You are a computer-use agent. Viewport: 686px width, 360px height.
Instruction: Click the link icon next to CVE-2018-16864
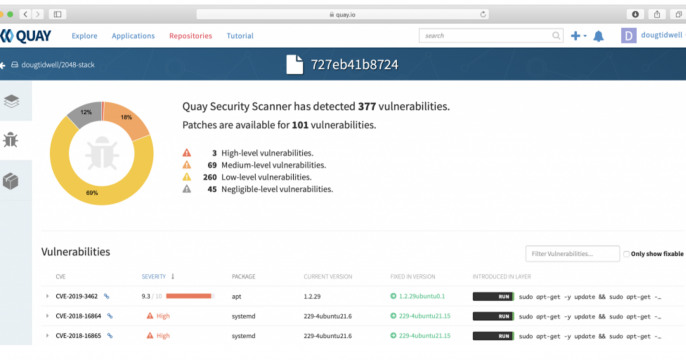point(110,316)
